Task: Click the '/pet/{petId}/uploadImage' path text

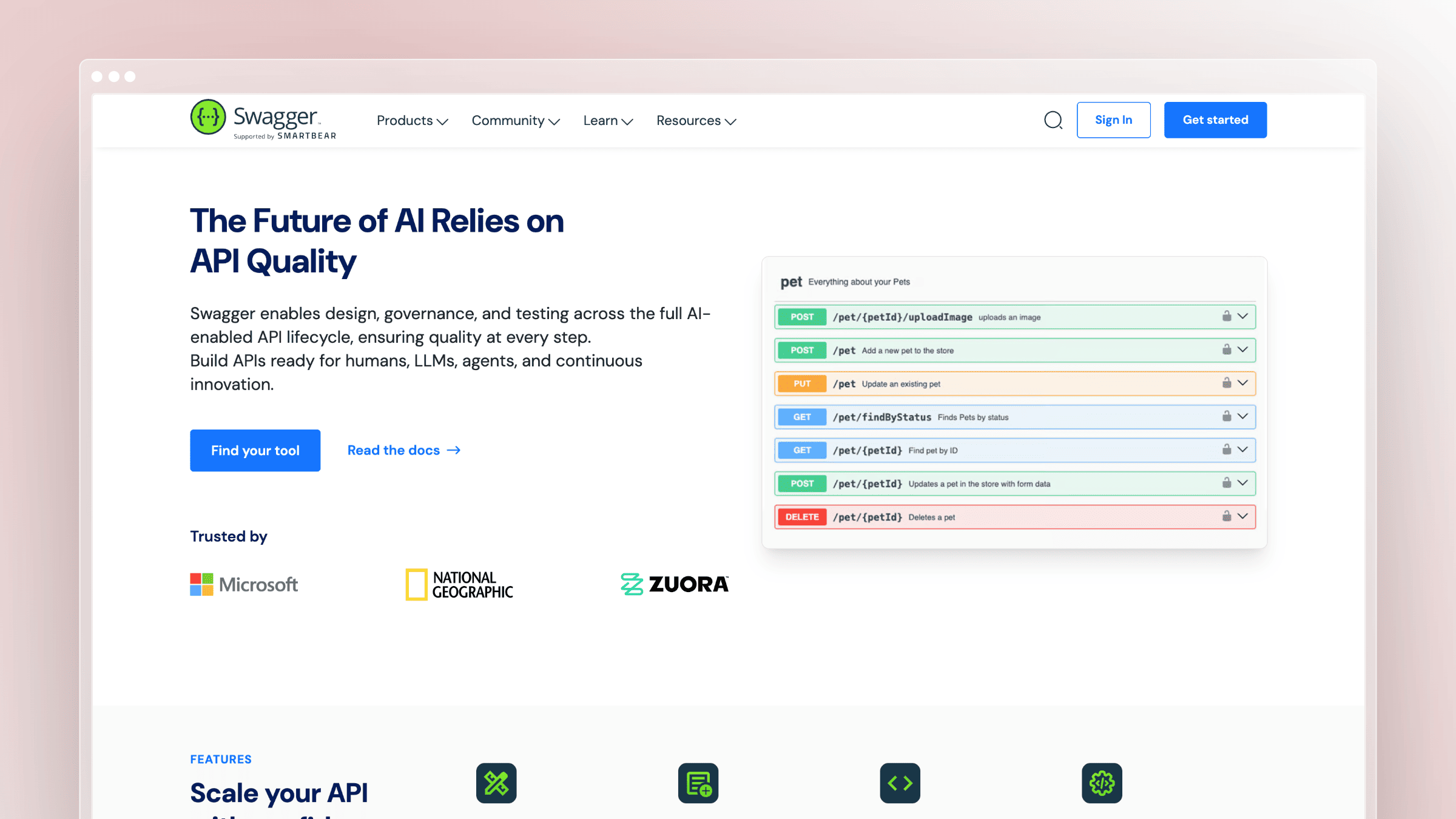Action: point(903,317)
